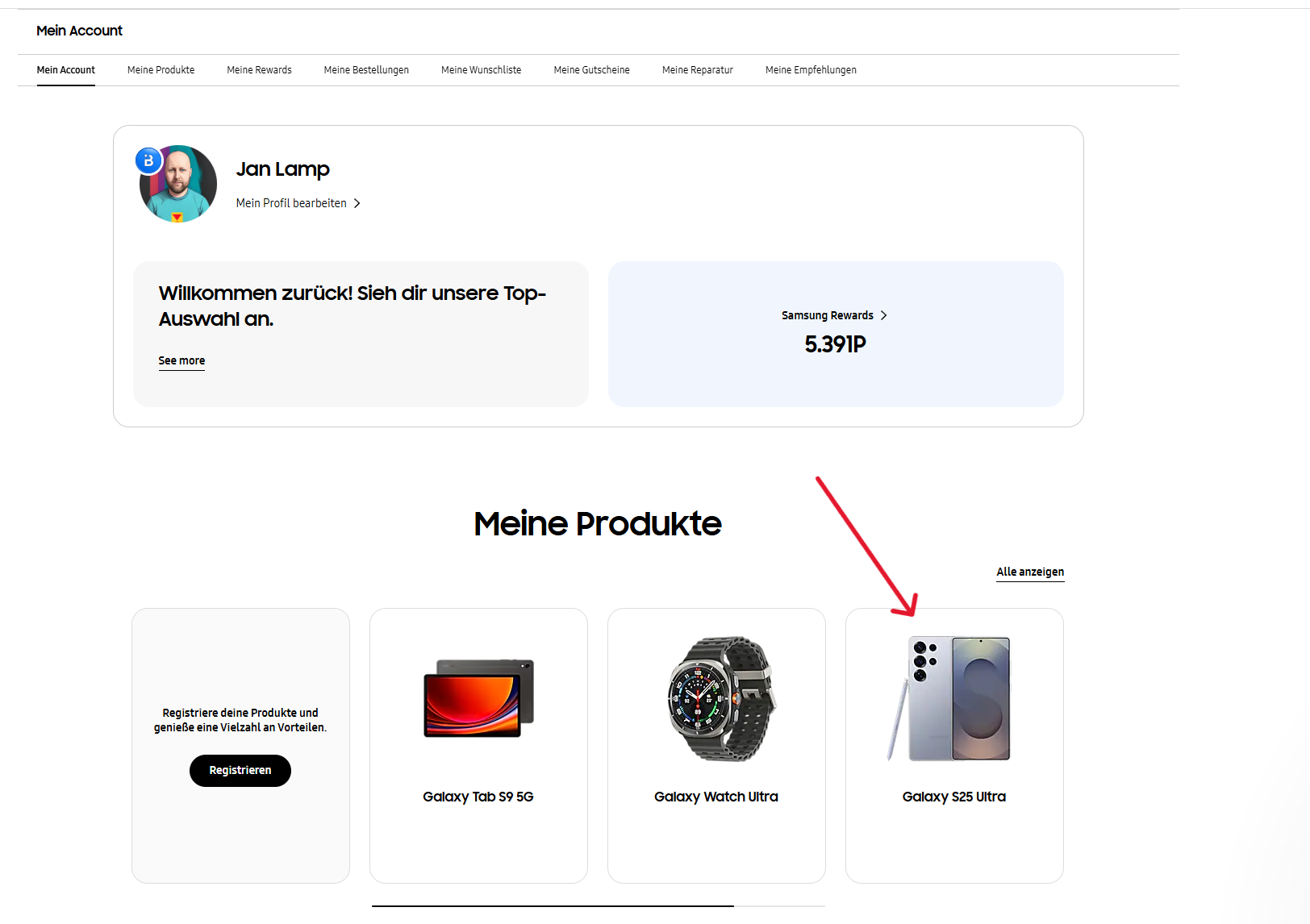Click Mein Profil bearbeiten link
This screenshot has height=924, width=1310.
(291, 203)
